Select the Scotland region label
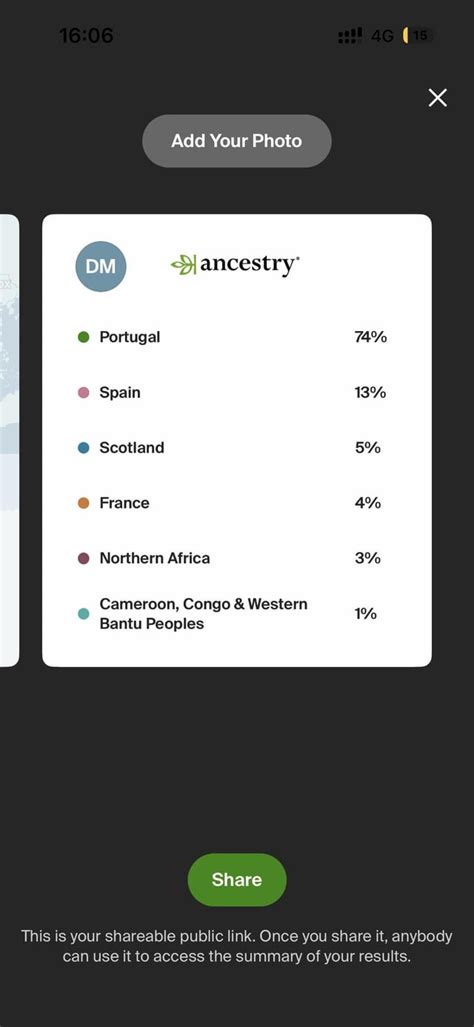 pos(132,448)
